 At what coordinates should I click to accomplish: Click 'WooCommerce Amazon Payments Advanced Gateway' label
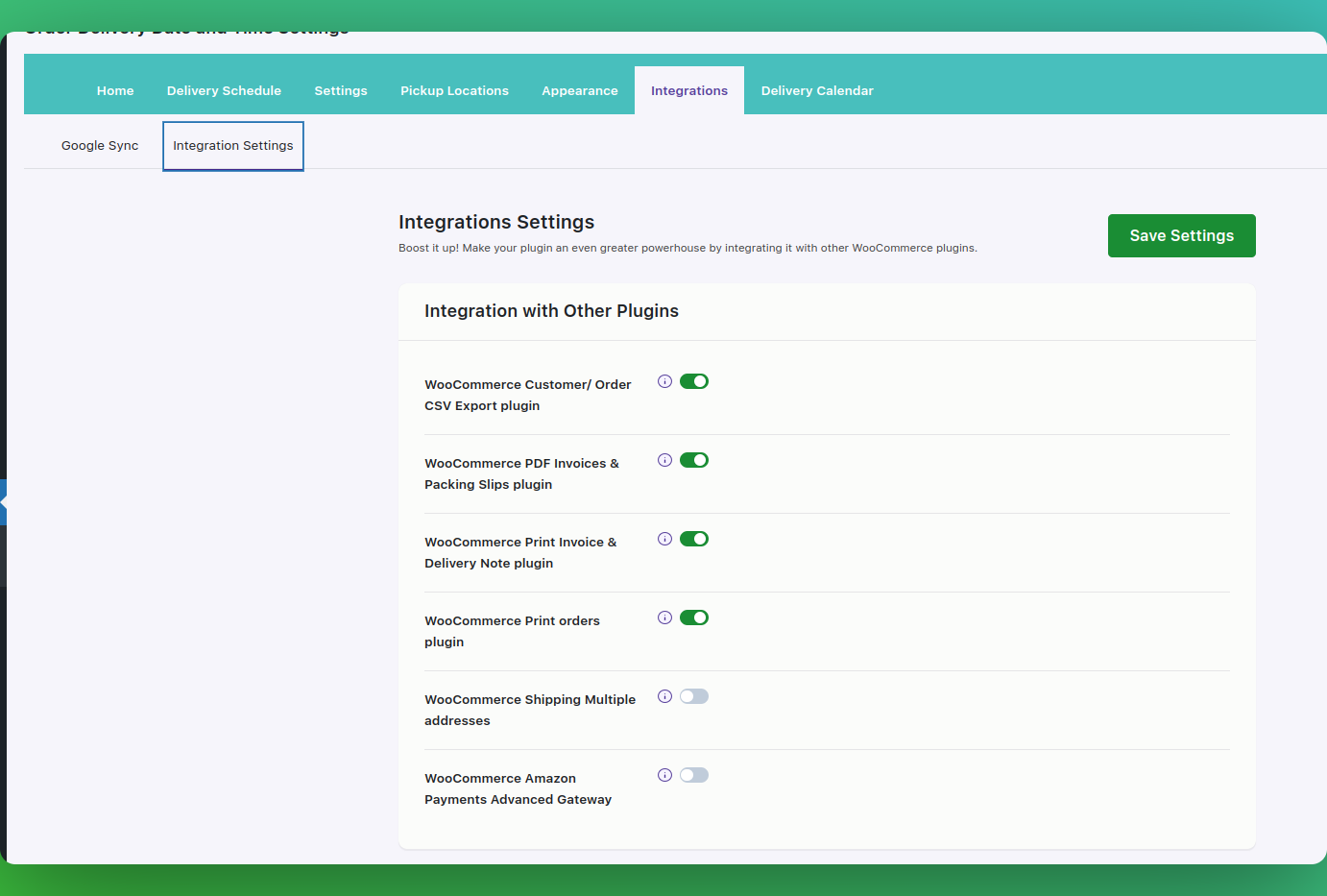click(518, 788)
